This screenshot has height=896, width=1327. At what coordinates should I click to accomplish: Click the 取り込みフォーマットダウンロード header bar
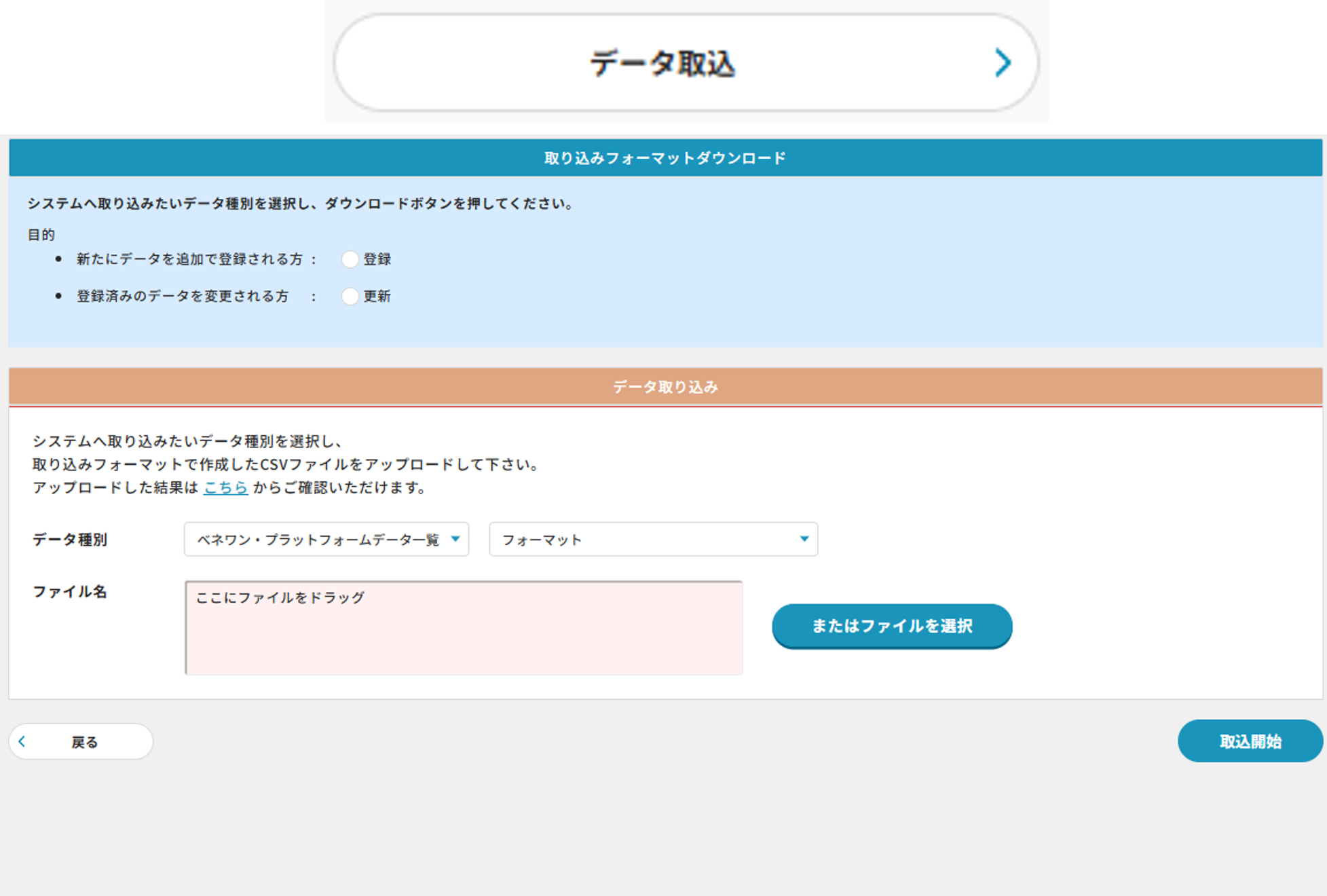tap(665, 158)
